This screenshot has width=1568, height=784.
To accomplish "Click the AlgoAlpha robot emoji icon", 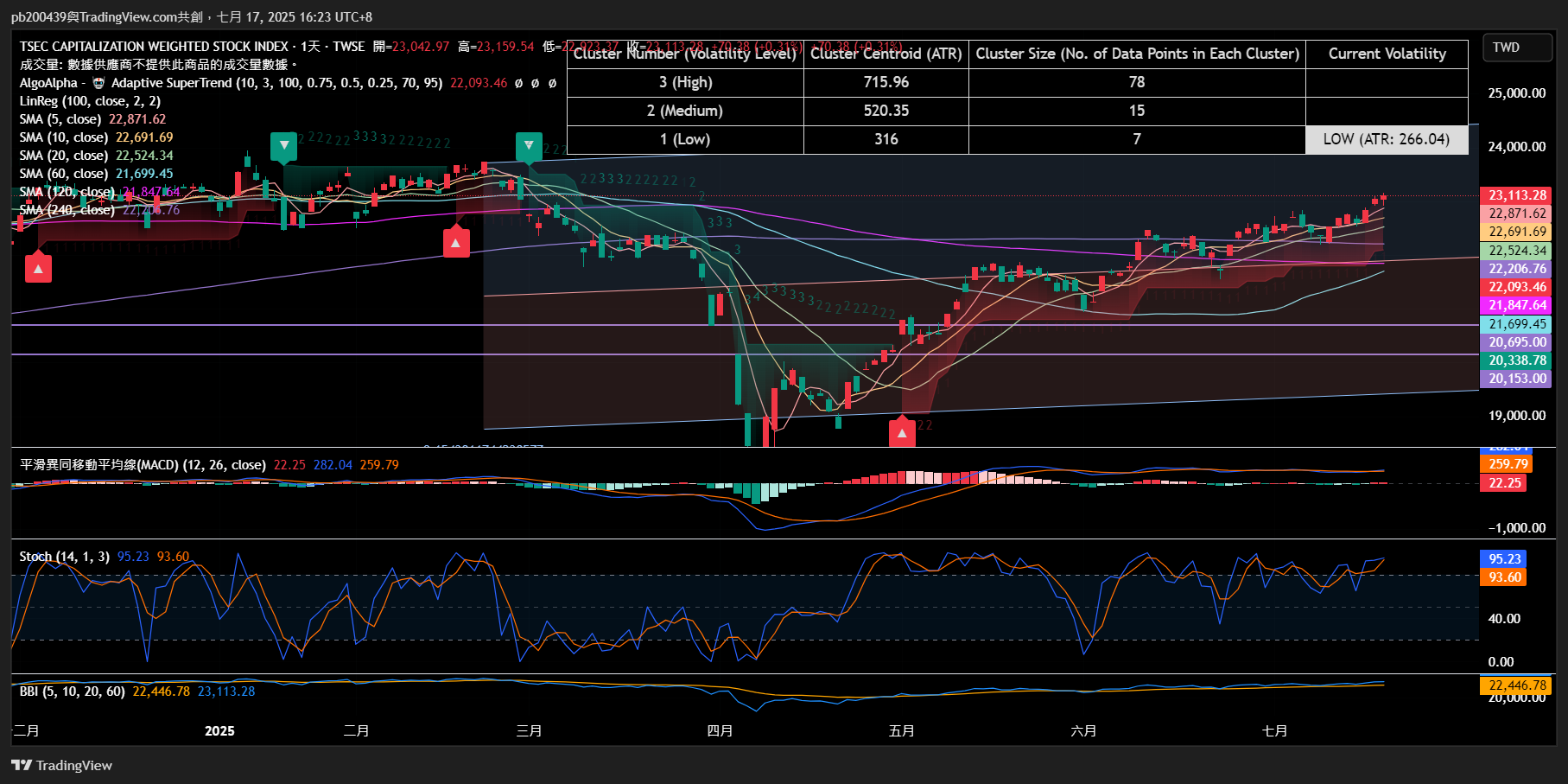I will [98, 83].
